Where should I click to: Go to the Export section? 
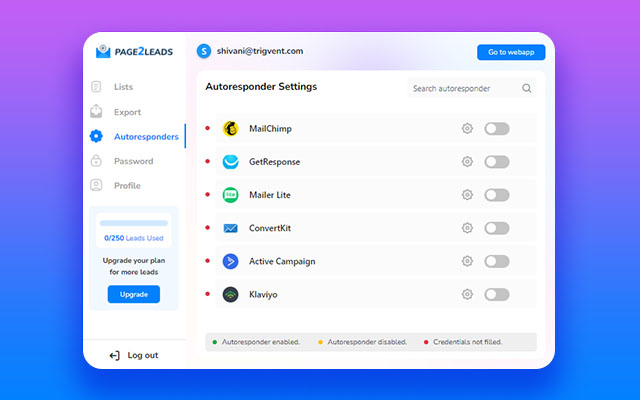(x=126, y=112)
